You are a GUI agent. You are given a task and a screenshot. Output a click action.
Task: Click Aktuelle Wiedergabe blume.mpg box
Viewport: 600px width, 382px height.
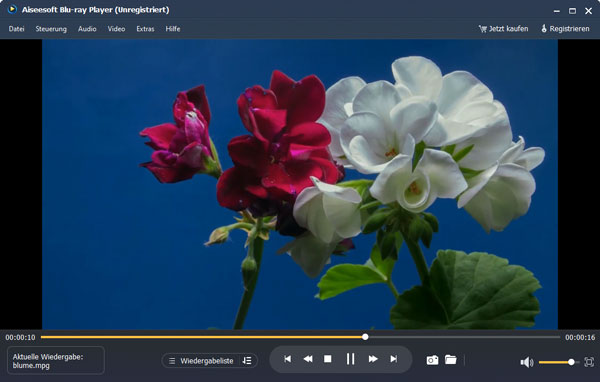(x=56, y=361)
